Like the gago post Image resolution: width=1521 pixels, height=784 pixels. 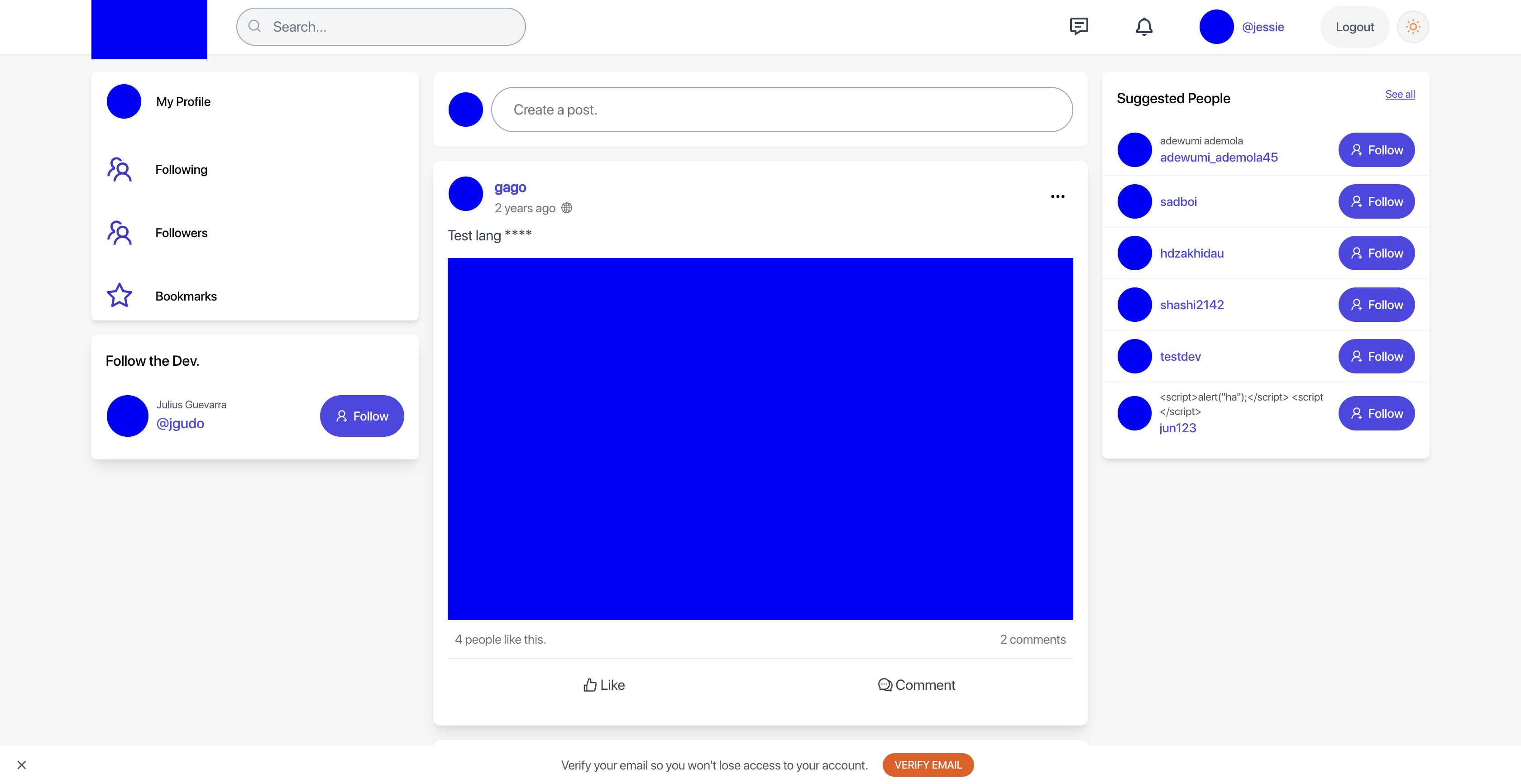[x=603, y=685]
